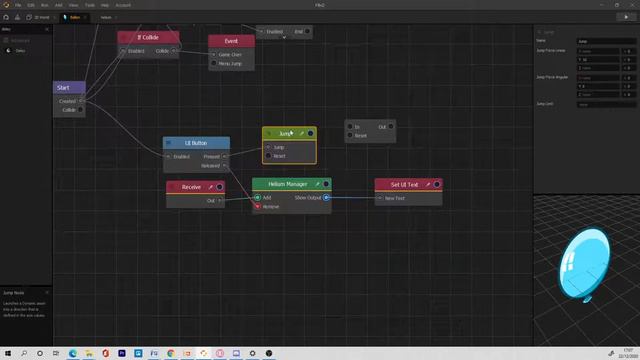Viewport: 640px width, 360px height.
Task: Click the Helium Manager Add input port
Action: [258, 198]
